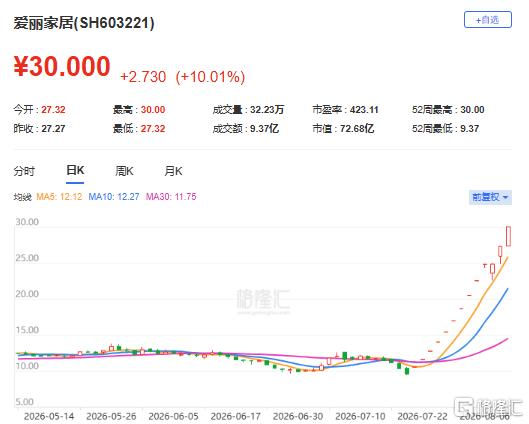Click the change value +2.730

coord(143,77)
